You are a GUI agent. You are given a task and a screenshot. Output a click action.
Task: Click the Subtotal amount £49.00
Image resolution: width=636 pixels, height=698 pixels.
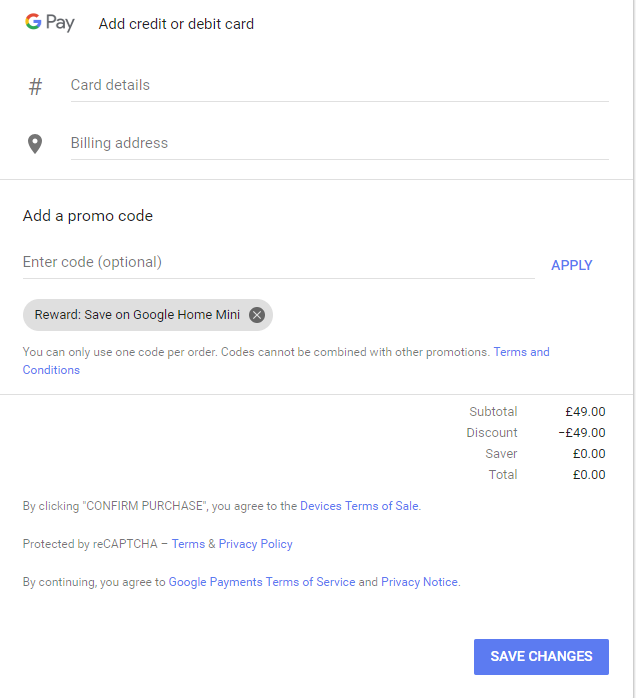pyautogui.click(x=585, y=412)
